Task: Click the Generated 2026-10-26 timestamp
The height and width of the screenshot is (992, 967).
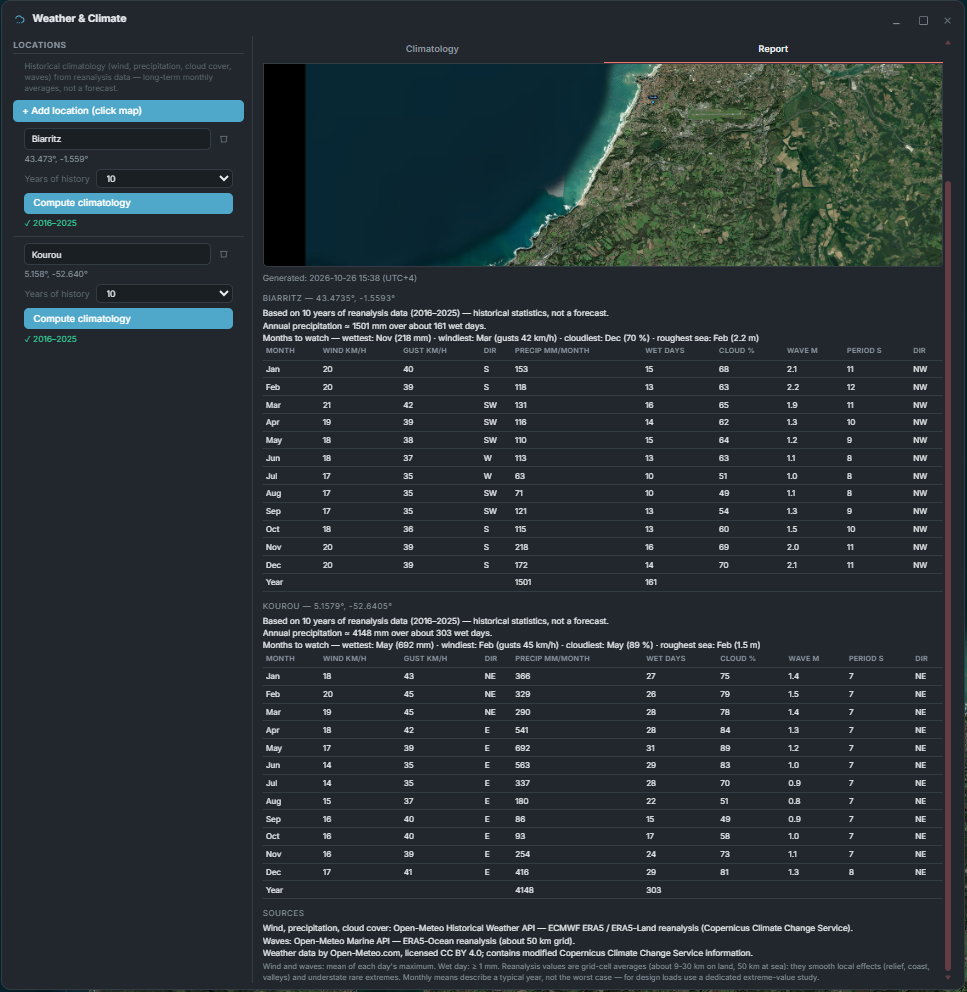Action: click(x=339, y=278)
